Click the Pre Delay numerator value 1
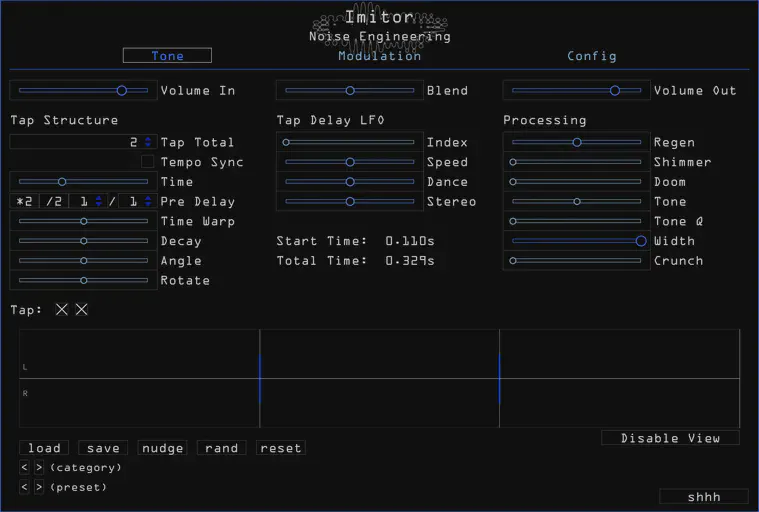Viewport: 759px width, 512px height. coord(84,201)
